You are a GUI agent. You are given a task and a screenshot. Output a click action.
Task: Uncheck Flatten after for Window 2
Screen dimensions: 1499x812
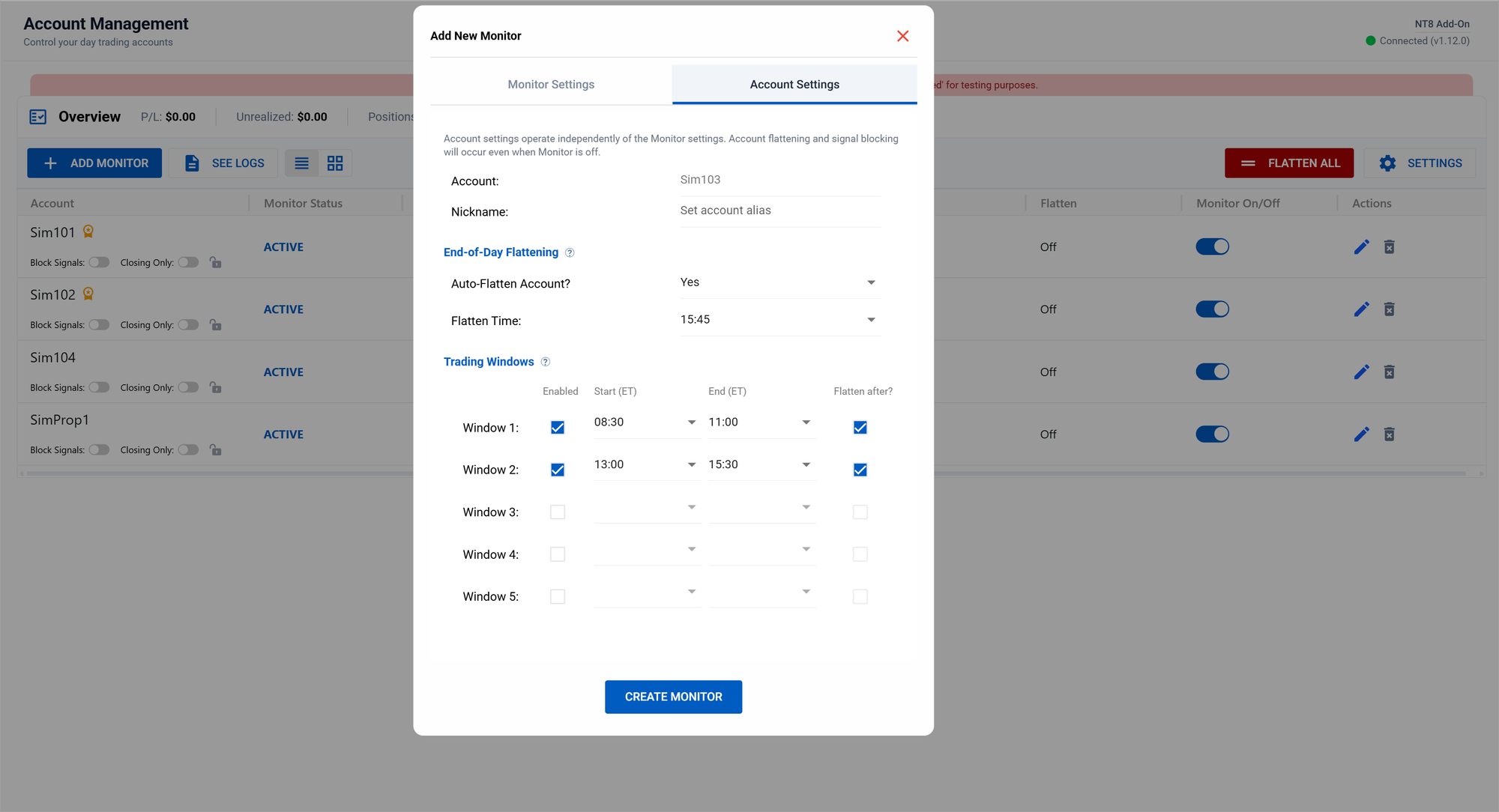point(860,469)
